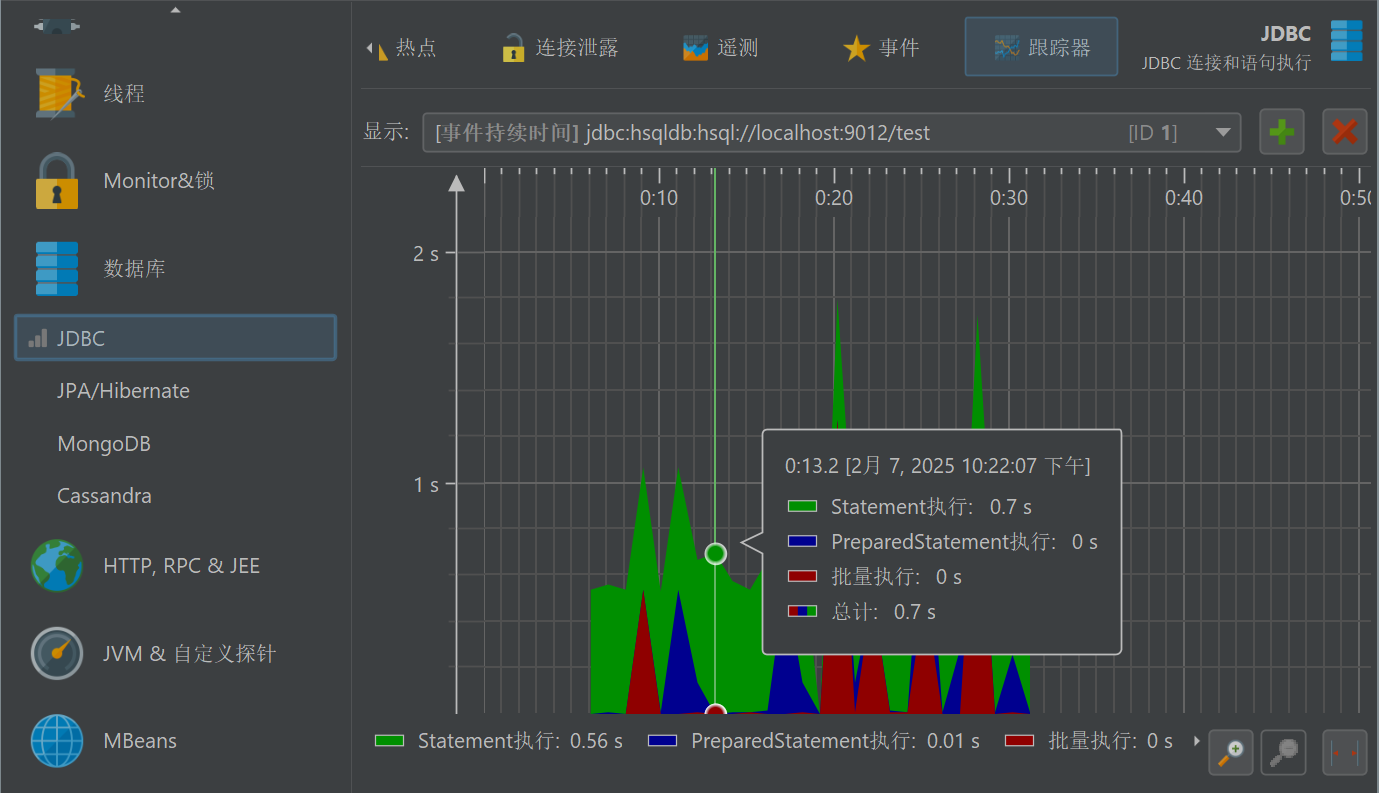
Task: Click the 0:10 label on time axis
Action: [x=659, y=198]
